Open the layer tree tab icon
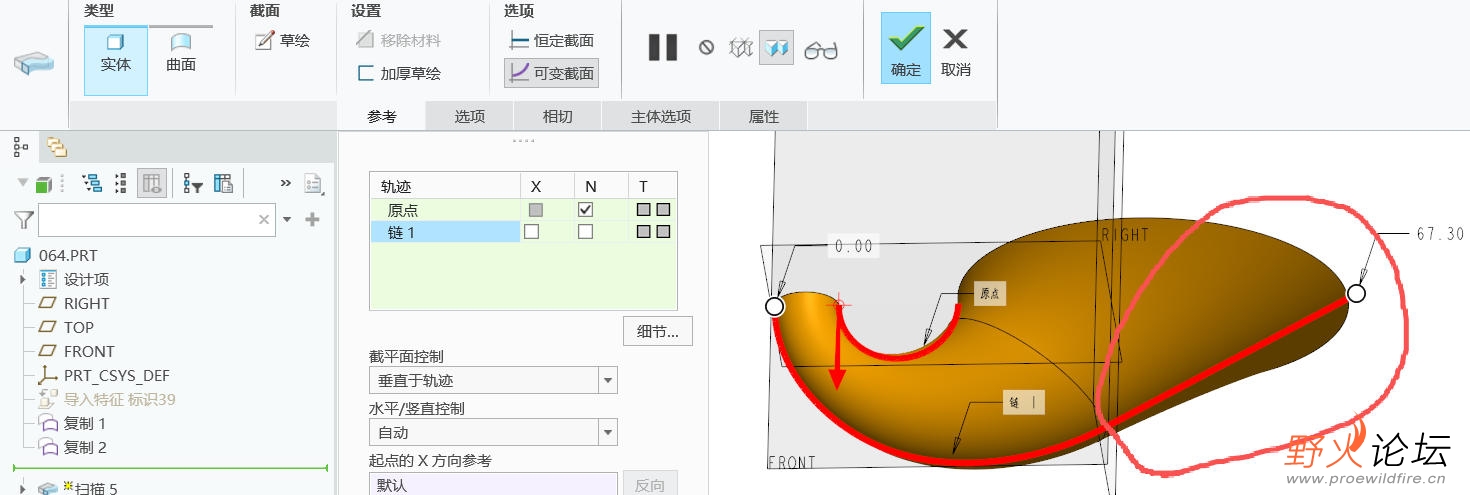1470x495 pixels. pyautogui.click(x=57, y=148)
